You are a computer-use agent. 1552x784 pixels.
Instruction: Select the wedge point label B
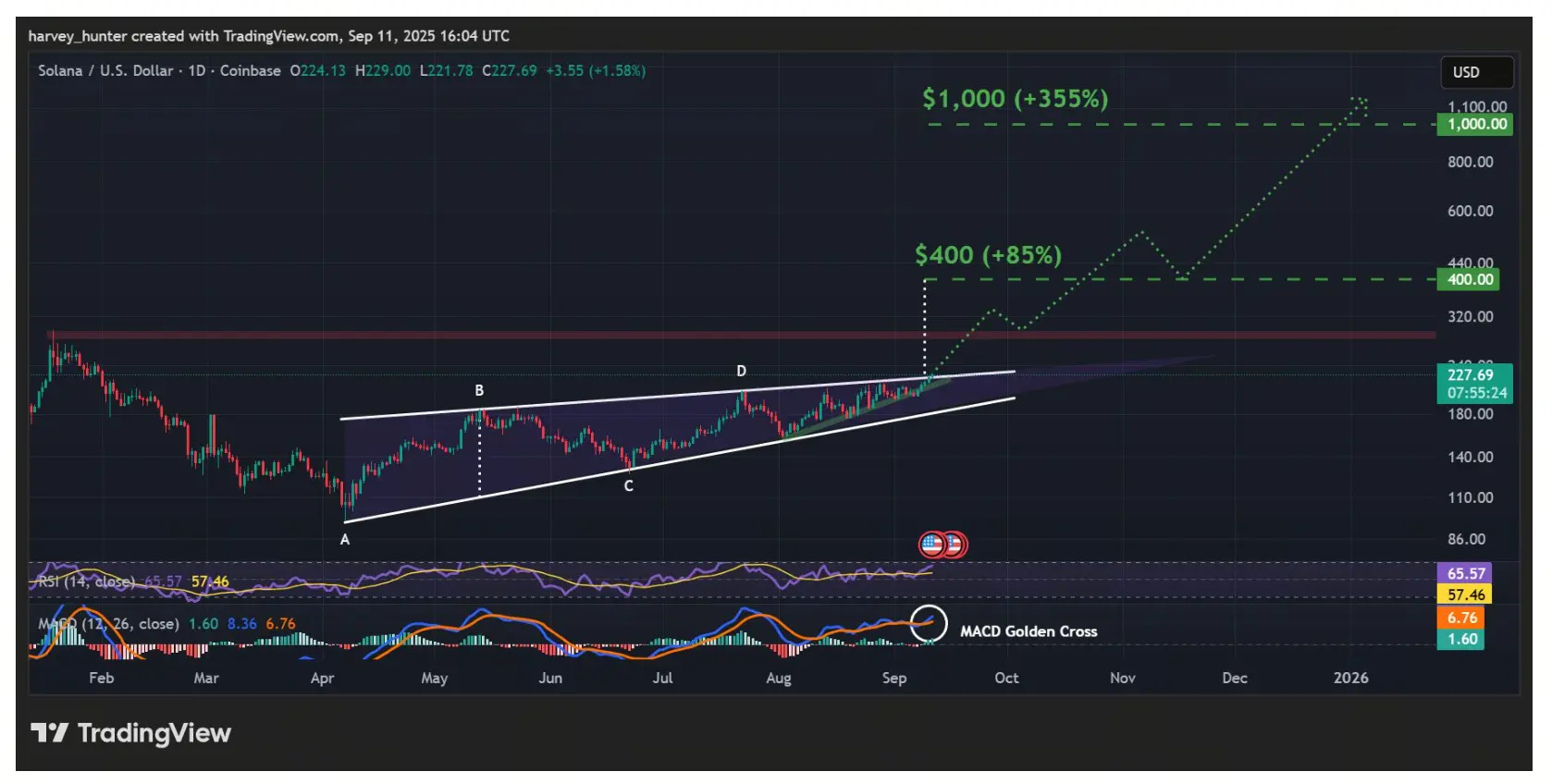click(479, 390)
